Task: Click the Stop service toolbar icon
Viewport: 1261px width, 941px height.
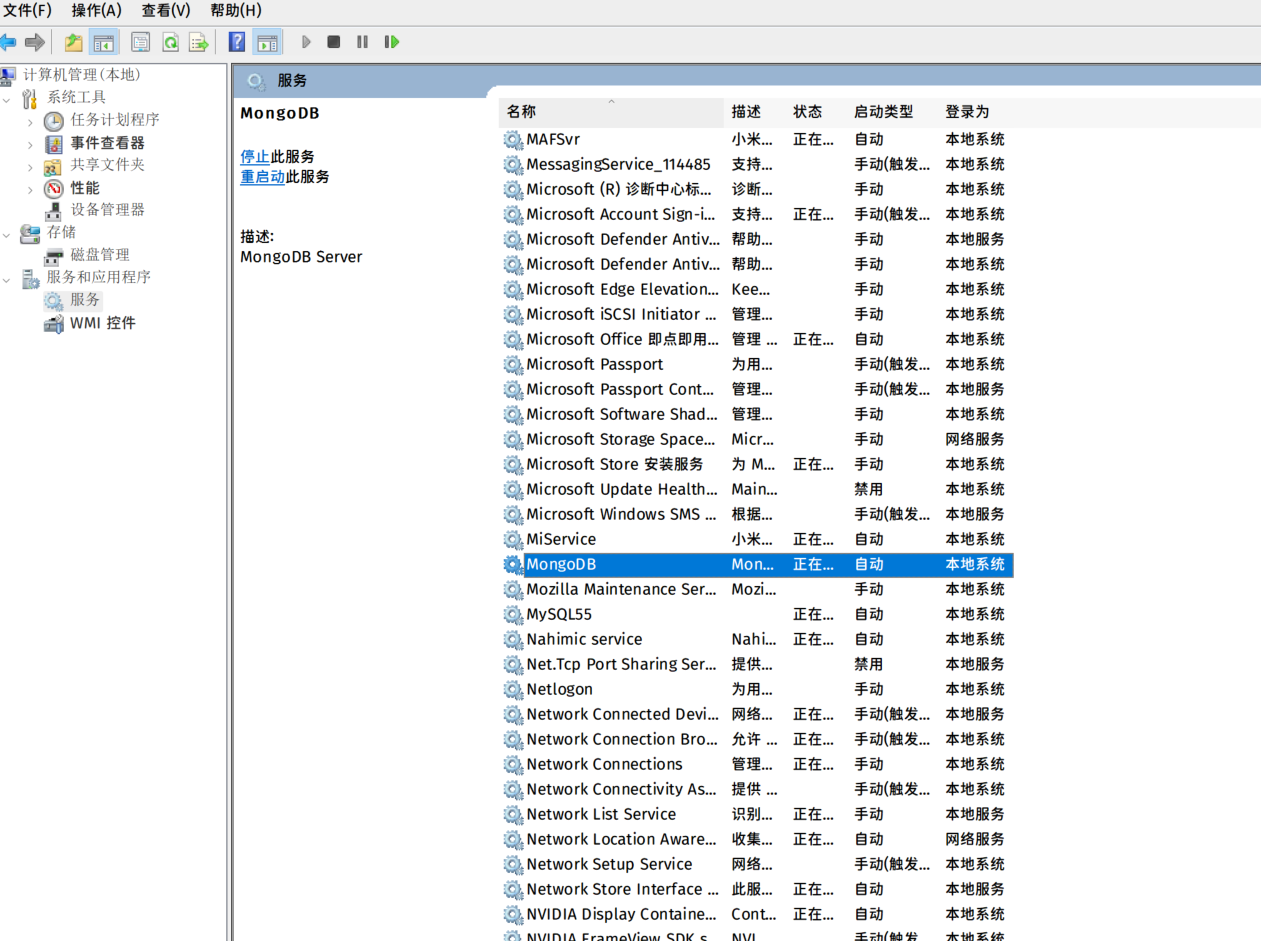Action: (333, 41)
